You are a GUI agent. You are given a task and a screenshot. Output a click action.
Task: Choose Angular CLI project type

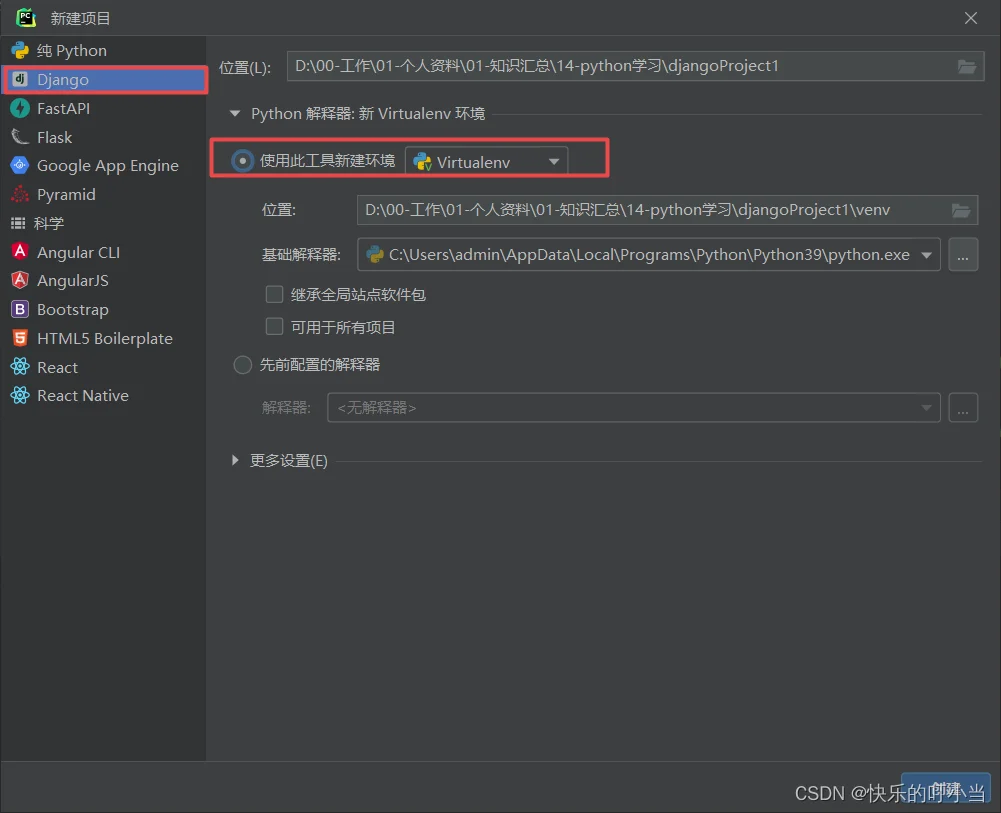coord(103,251)
